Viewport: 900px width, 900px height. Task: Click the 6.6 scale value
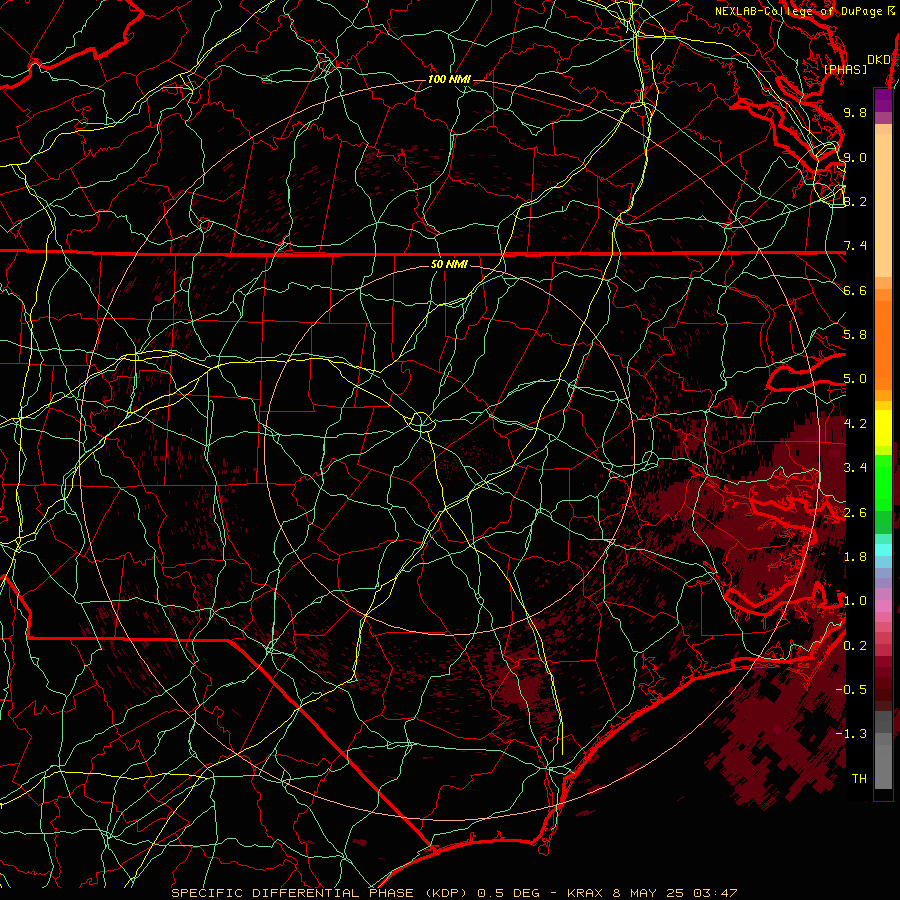[855, 290]
